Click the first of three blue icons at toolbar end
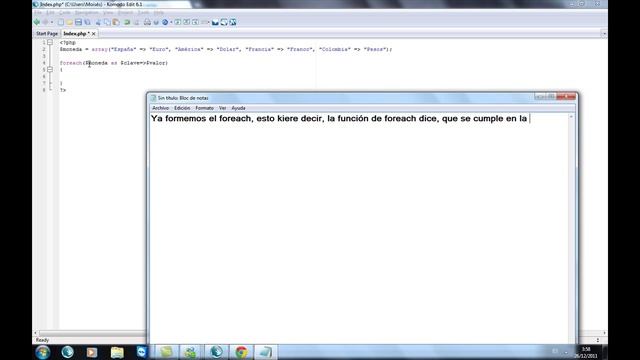Image resolution: width=640 pixels, height=360 pixels. [215, 22]
